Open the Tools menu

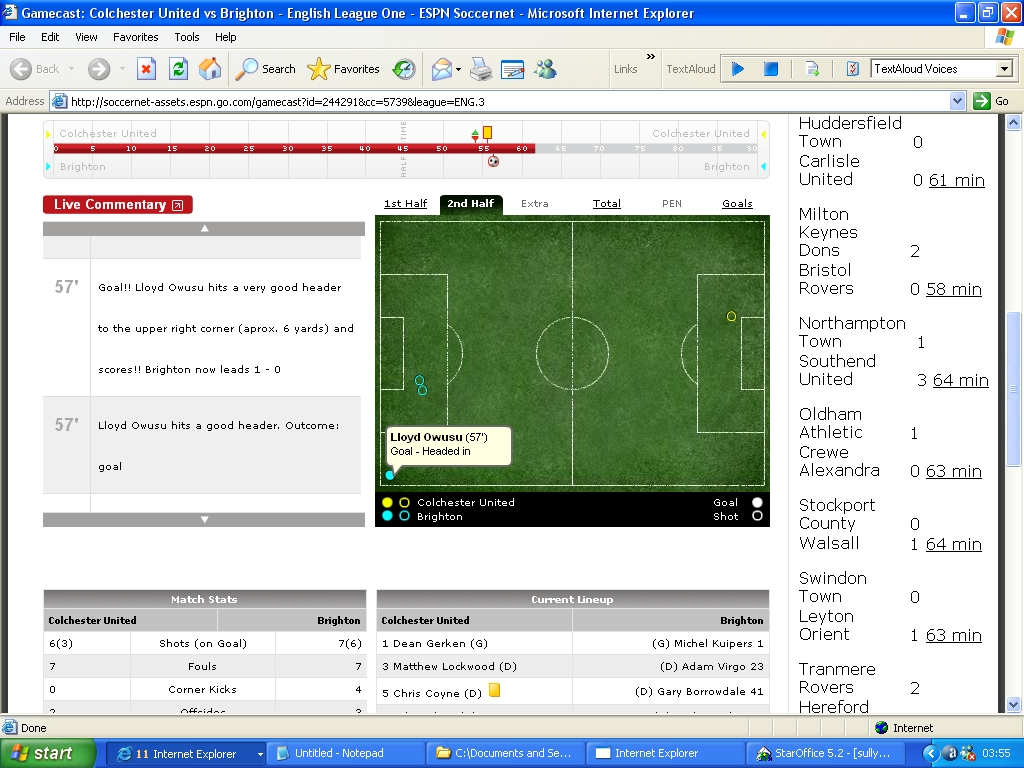pos(186,37)
